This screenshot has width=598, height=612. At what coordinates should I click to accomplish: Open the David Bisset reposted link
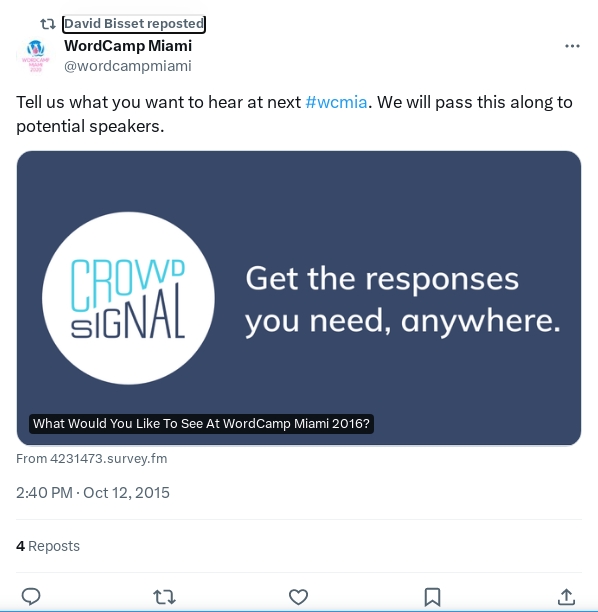point(134,24)
